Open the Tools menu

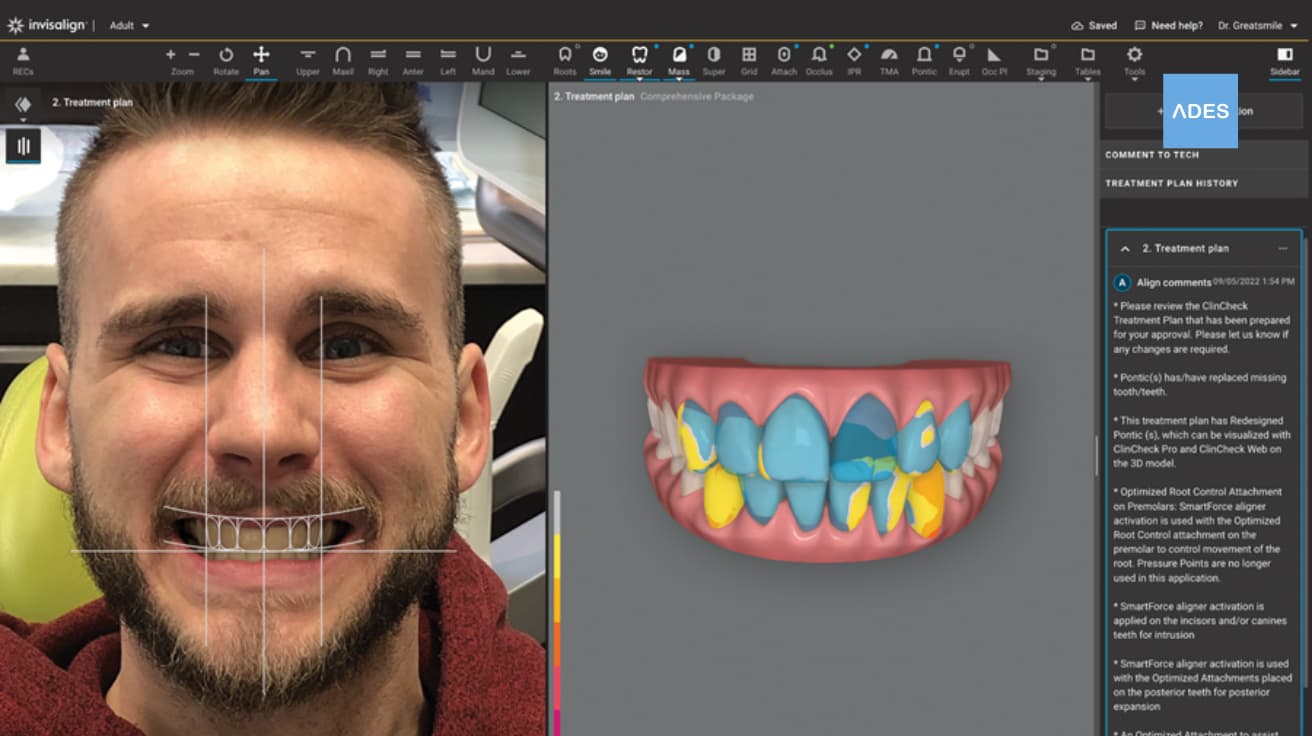pos(1134,60)
